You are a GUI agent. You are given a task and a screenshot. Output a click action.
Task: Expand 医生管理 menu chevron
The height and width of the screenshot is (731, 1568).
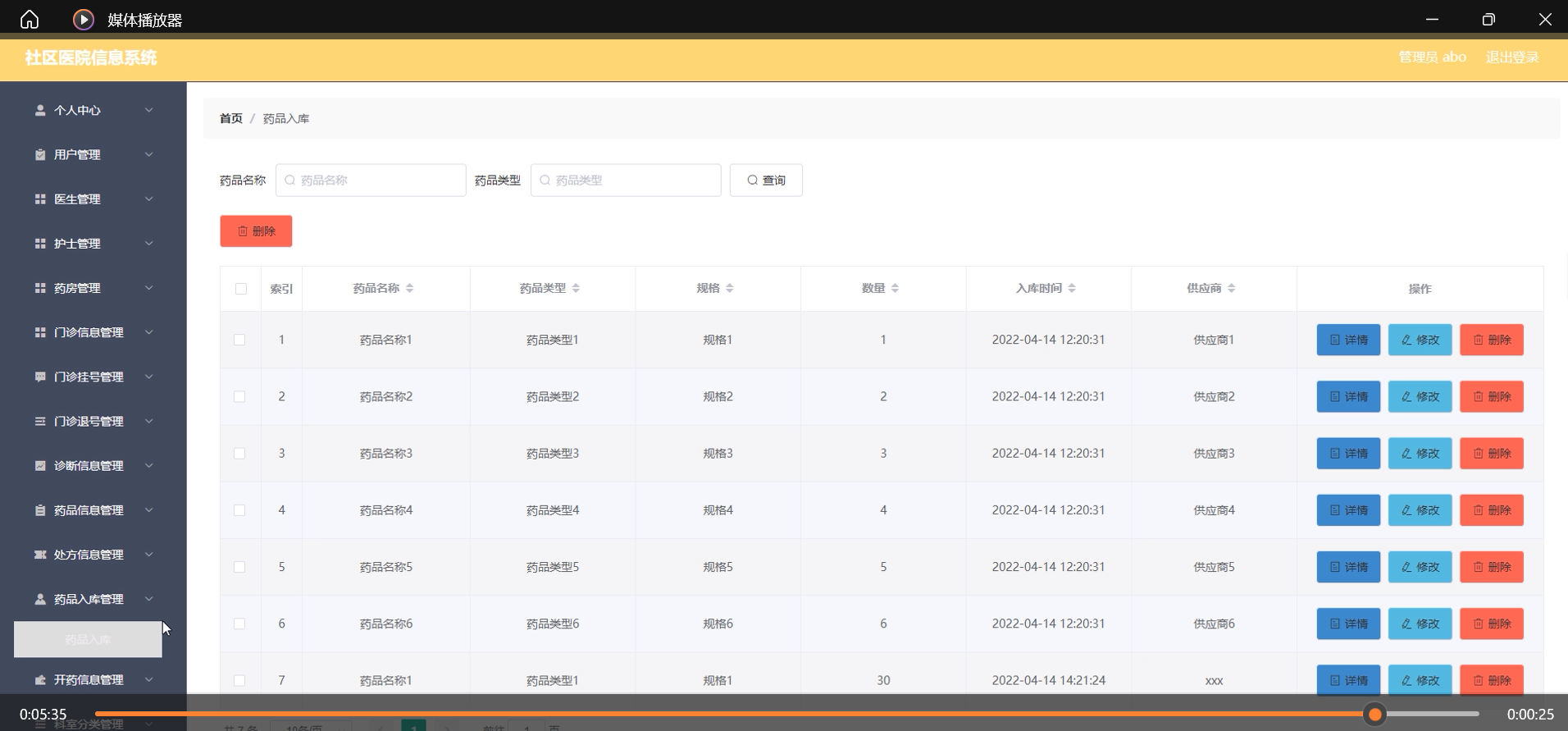(x=149, y=199)
